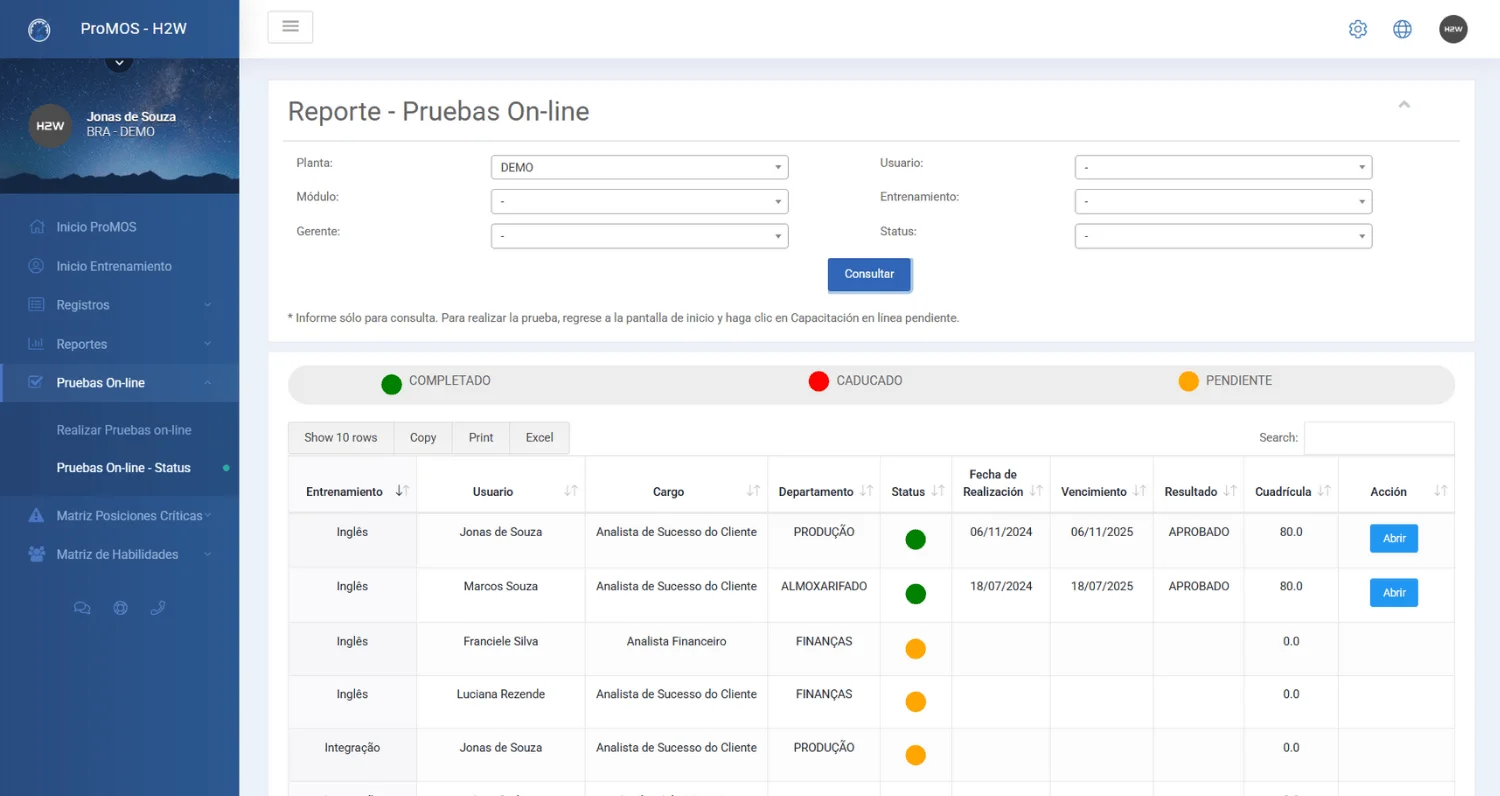1500x796 pixels.
Task: Toggle the hamburger sidebar menu button
Action: pyautogui.click(x=290, y=27)
